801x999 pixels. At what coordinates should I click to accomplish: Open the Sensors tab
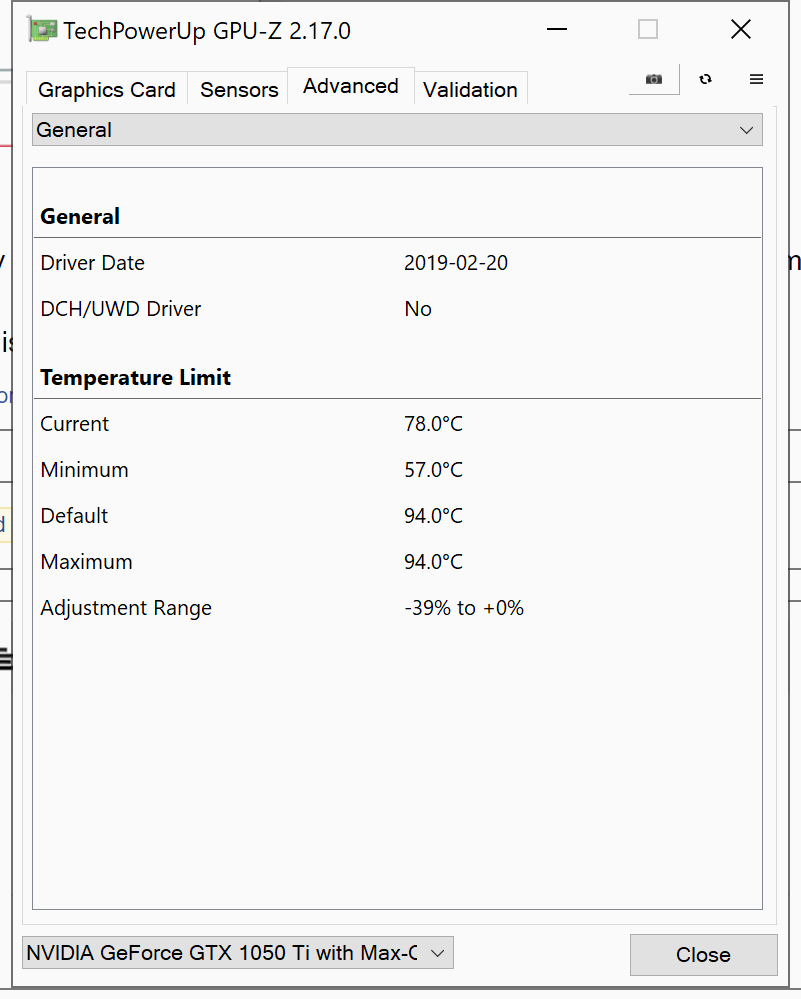[239, 90]
